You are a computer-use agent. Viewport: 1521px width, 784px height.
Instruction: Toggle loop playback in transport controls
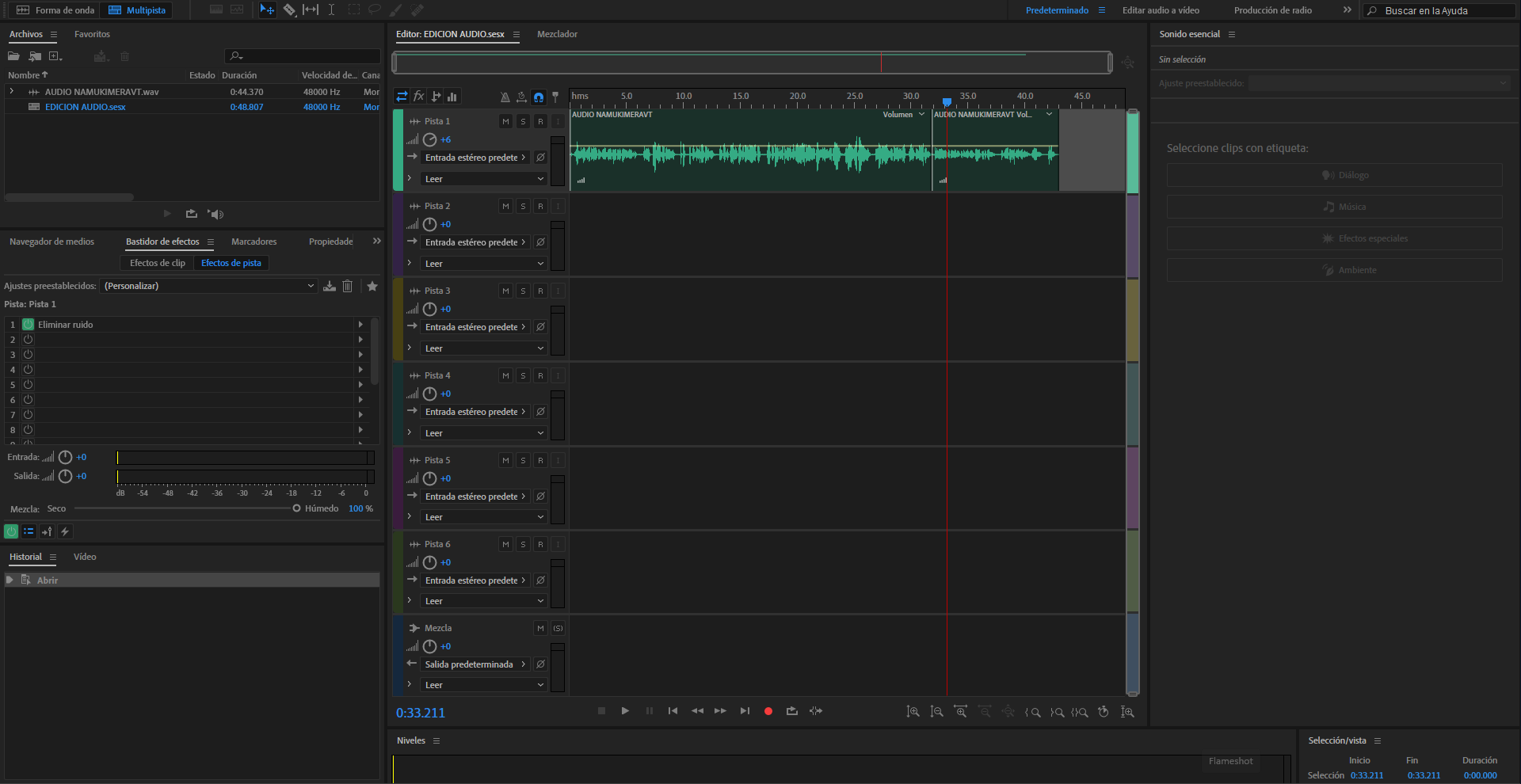pos(791,711)
